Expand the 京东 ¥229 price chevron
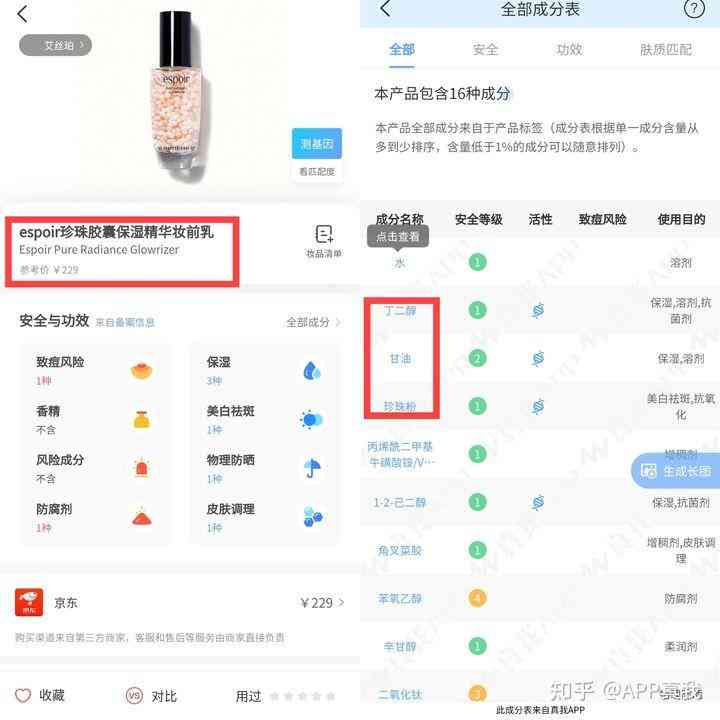The image size is (720, 720). [x=341, y=602]
